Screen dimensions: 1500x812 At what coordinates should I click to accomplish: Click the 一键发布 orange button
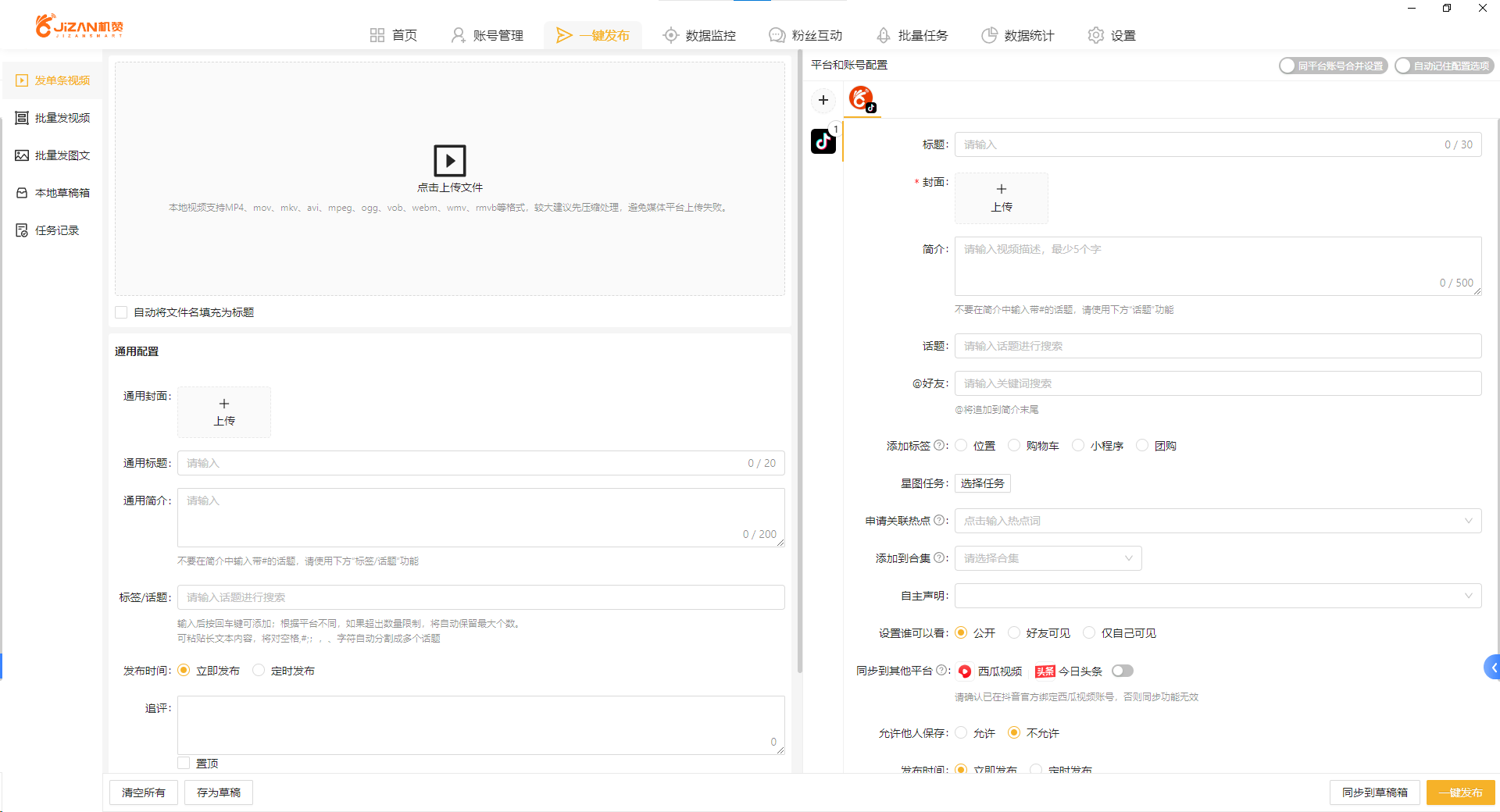coord(1459,792)
